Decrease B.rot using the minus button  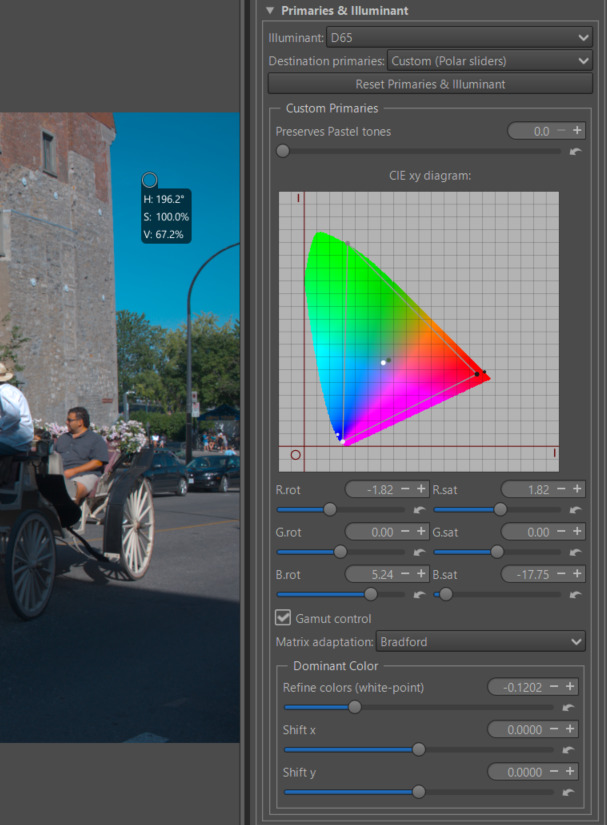(x=405, y=574)
